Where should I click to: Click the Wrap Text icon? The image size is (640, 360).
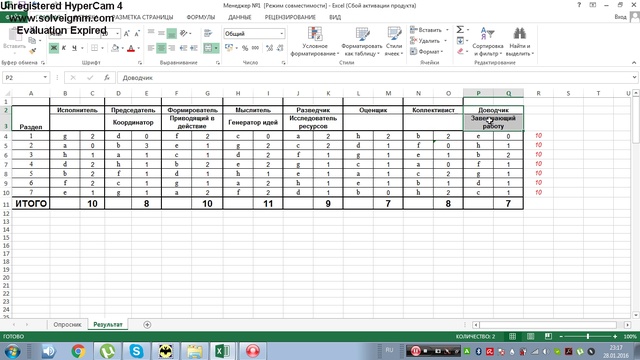[208, 33]
